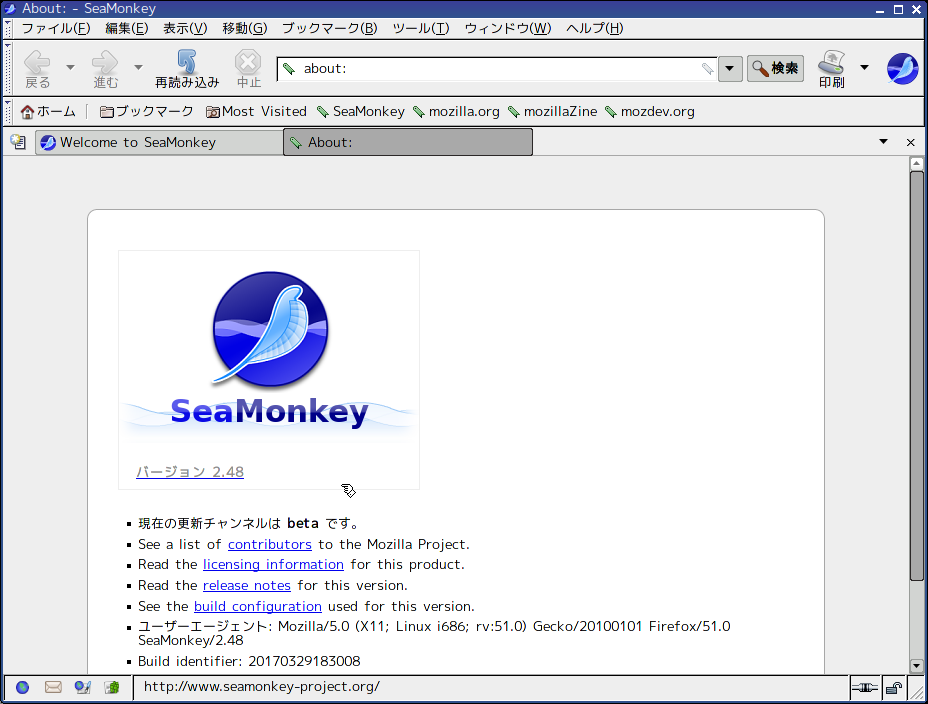Switch to the Welcome to SeaMonkey tab

[x=159, y=142]
